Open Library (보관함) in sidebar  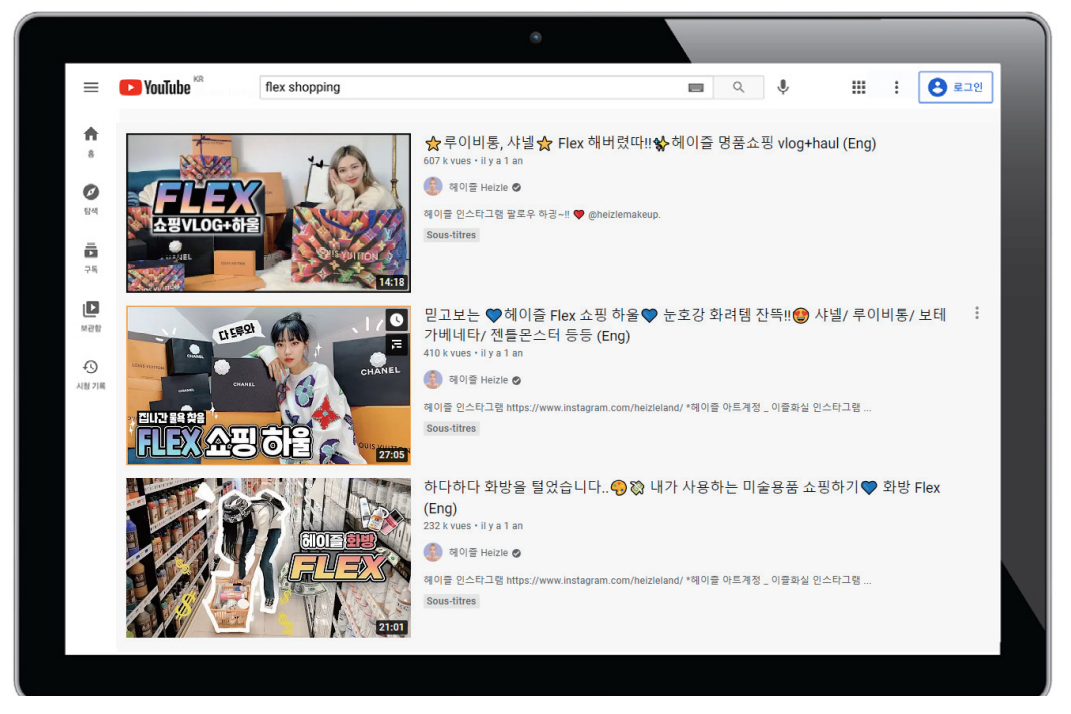91,315
